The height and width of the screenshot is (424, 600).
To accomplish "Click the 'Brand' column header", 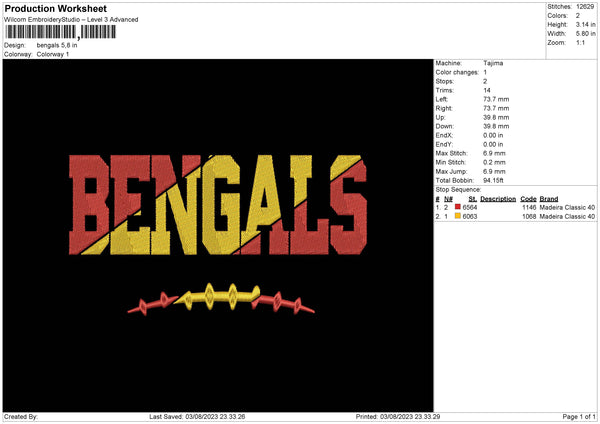I will (549, 199).
